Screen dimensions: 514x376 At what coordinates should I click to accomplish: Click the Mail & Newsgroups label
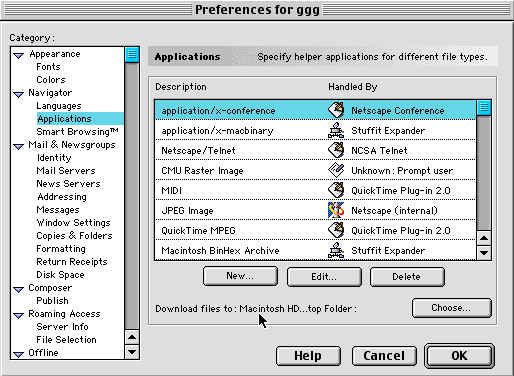[72, 145]
